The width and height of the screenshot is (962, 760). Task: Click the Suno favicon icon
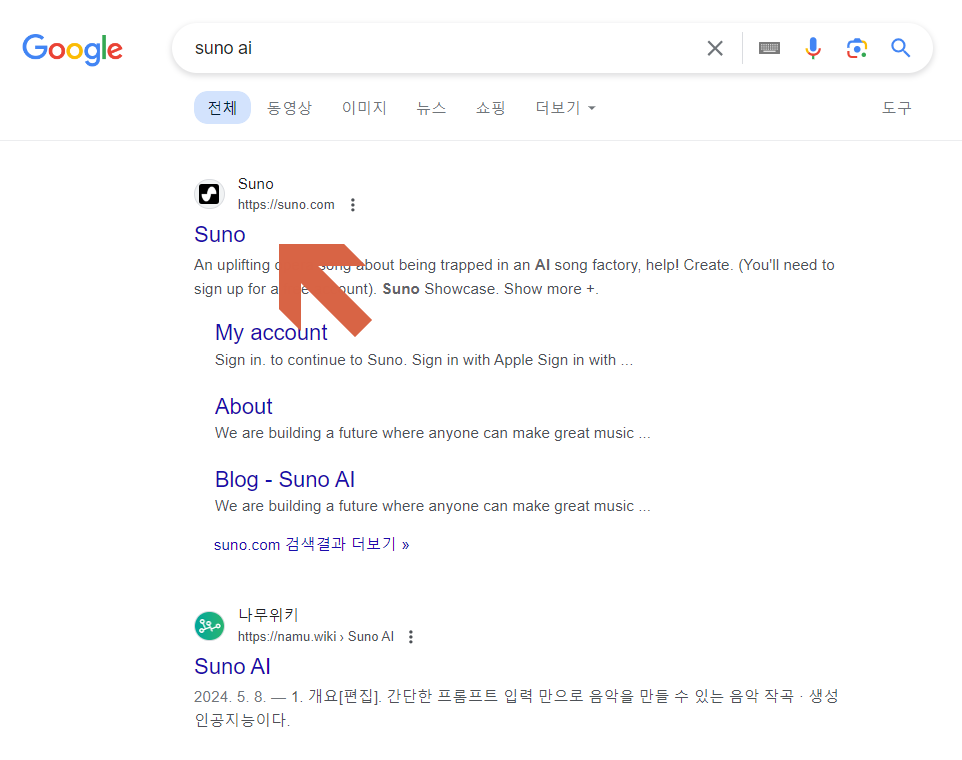(209, 194)
